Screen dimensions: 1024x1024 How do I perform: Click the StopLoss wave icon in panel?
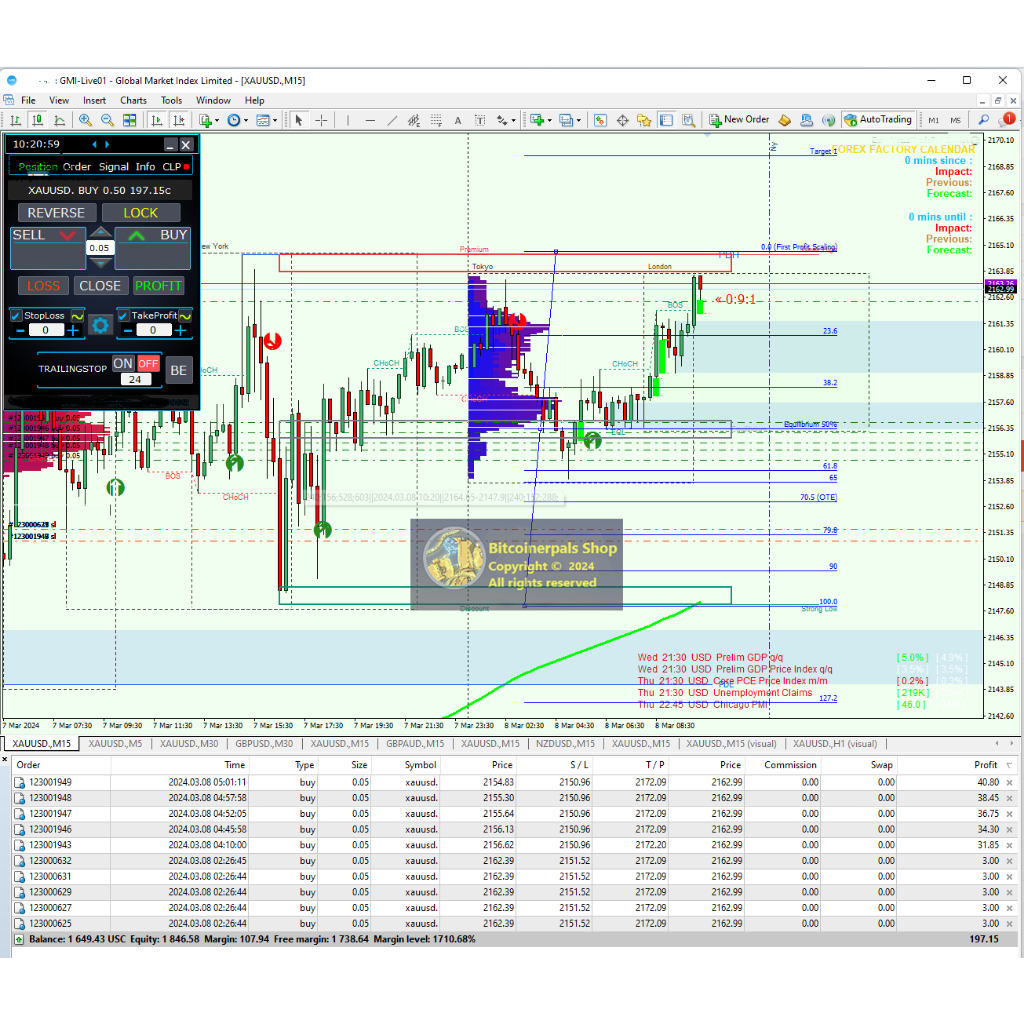coord(76,315)
